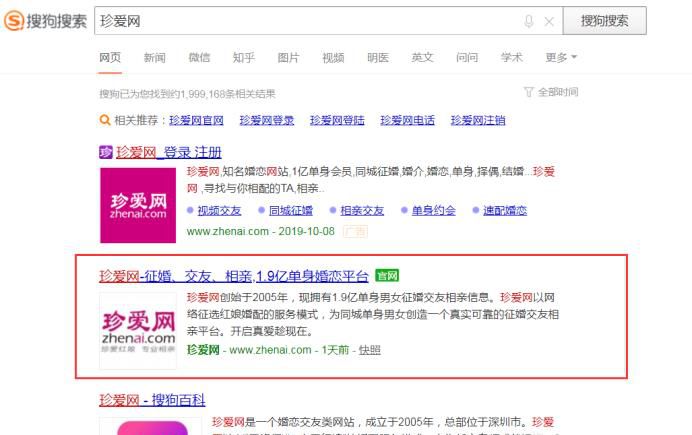
Task: Open the 图片 tab
Action: point(288,57)
